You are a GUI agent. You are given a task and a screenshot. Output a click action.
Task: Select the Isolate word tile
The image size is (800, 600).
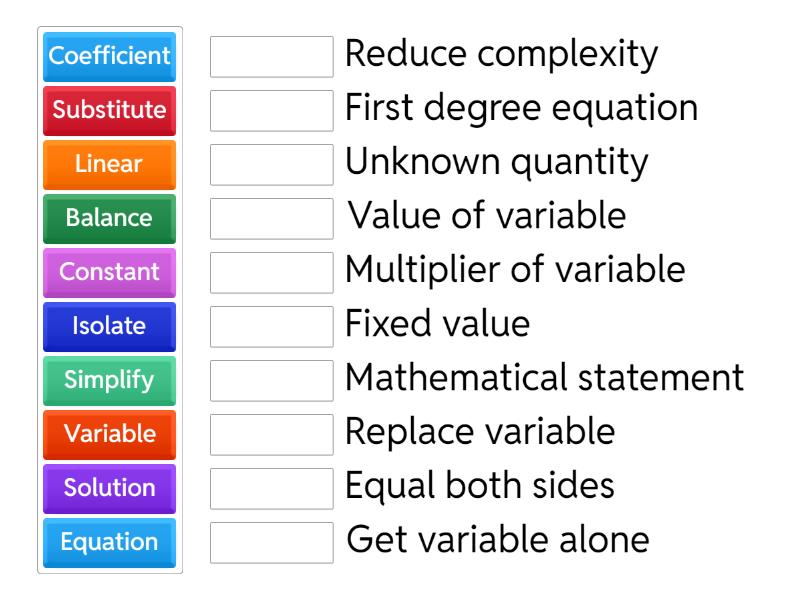point(108,327)
